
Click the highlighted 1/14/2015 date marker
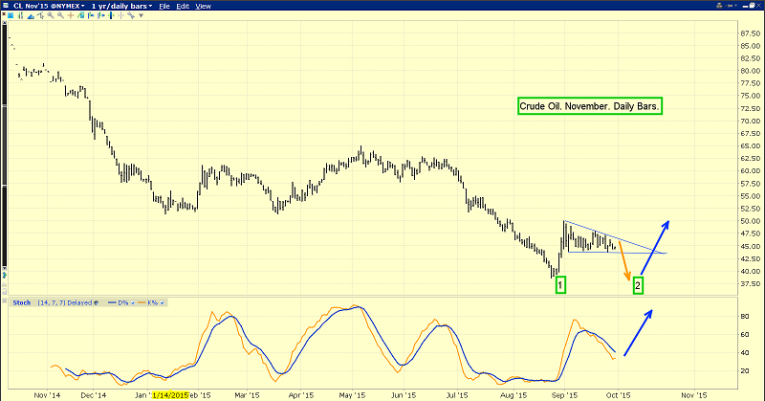pyautogui.click(x=168, y=396)
